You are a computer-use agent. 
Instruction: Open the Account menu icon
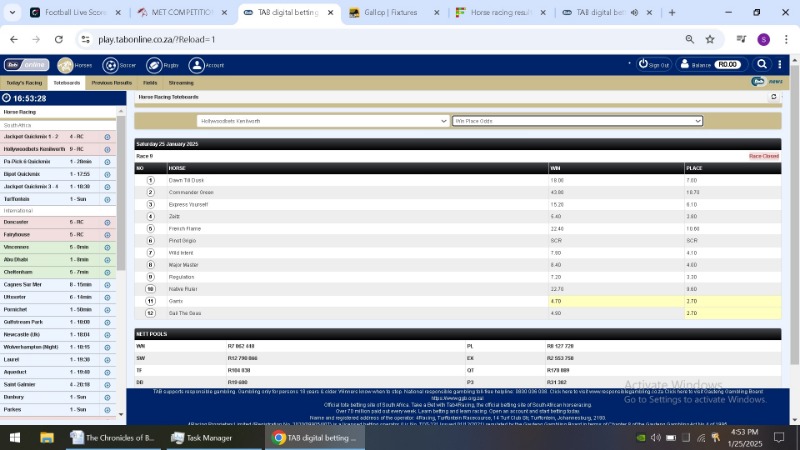pos(197,65)
